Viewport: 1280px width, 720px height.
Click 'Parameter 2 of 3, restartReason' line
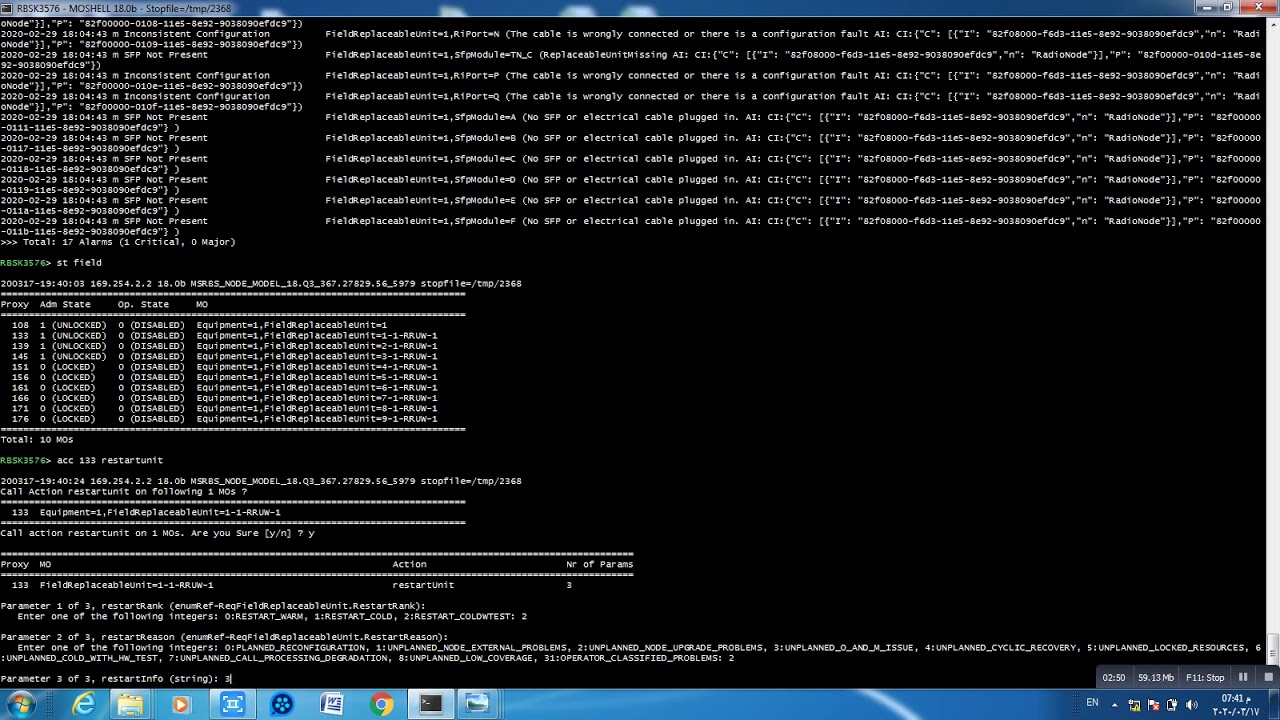coord(224,637)
